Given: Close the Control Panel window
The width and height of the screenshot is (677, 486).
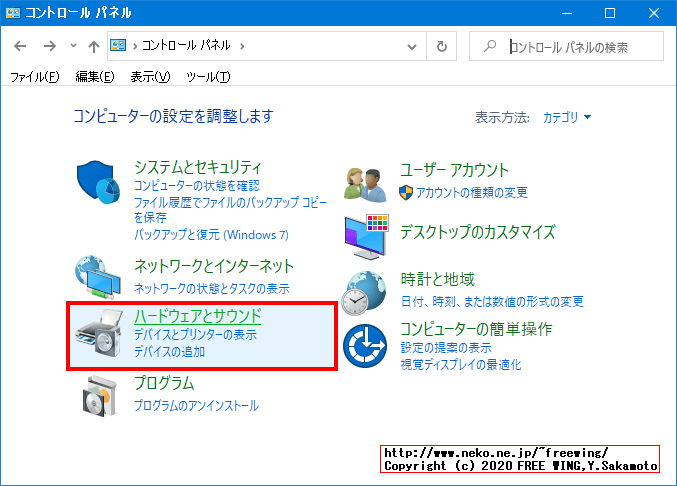Looking at the screenshot, I should (654, 13).
